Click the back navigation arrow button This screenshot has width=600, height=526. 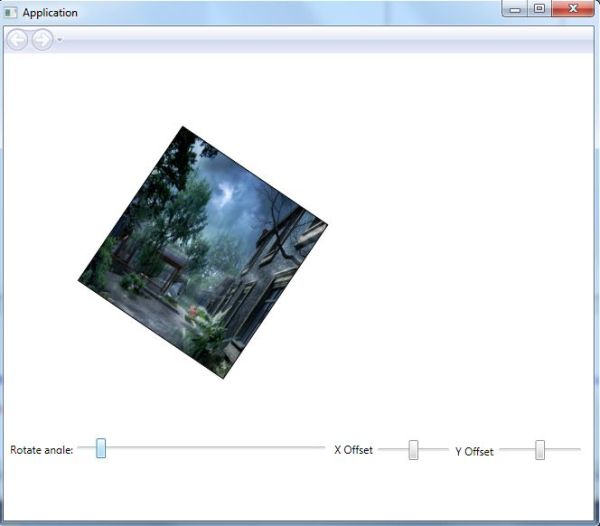[x=17, y=39]
